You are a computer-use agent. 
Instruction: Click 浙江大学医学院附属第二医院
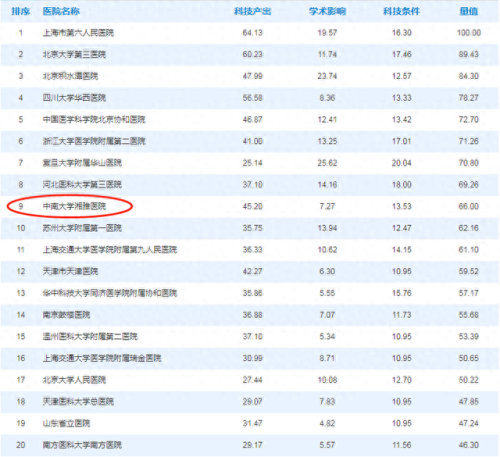[x=94, y=141]
